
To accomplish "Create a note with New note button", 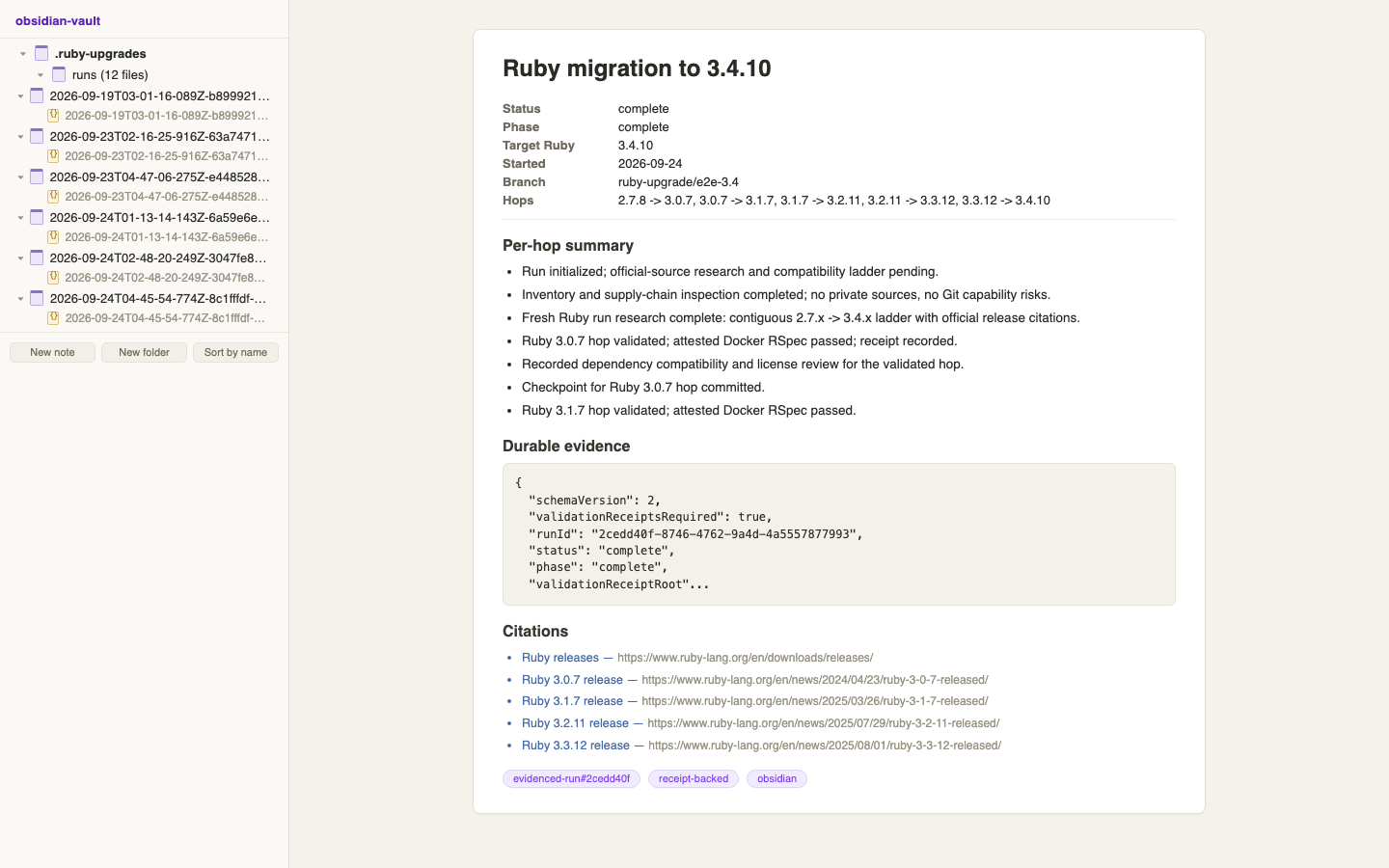I will [x=52, y=352].
